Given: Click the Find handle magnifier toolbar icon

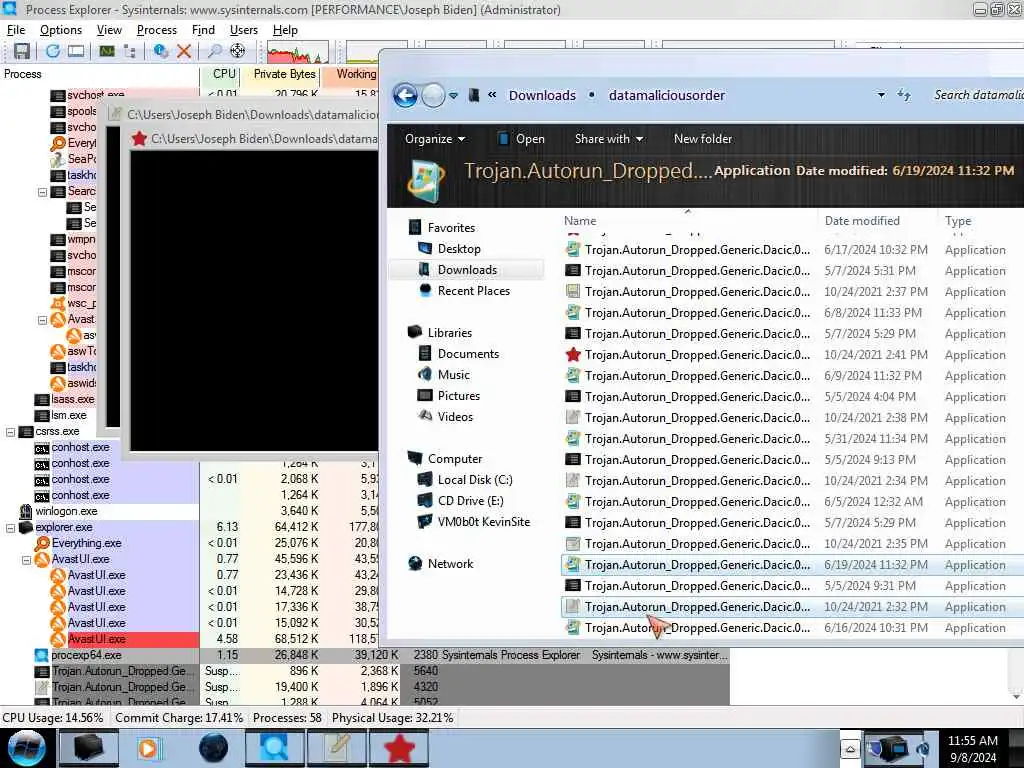Looking at the screenshot, I should pyautogui.click(x=214, y=51).
